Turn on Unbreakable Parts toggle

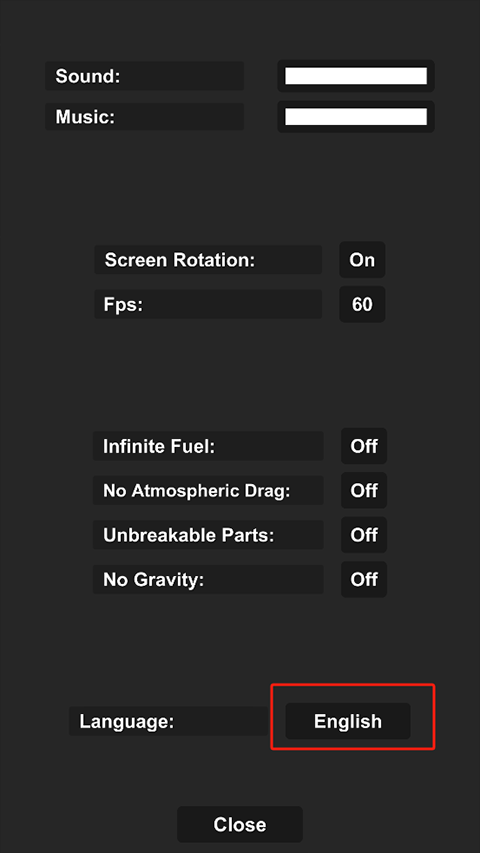364,535
